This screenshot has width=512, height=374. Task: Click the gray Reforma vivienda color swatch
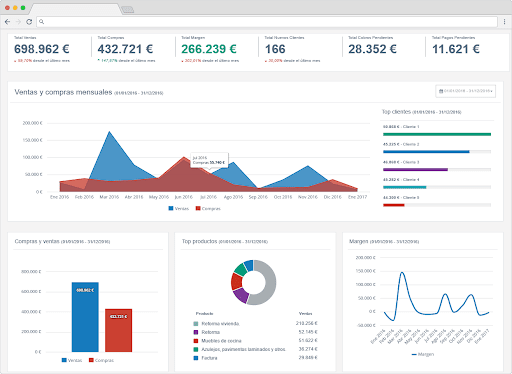[196, 324]
